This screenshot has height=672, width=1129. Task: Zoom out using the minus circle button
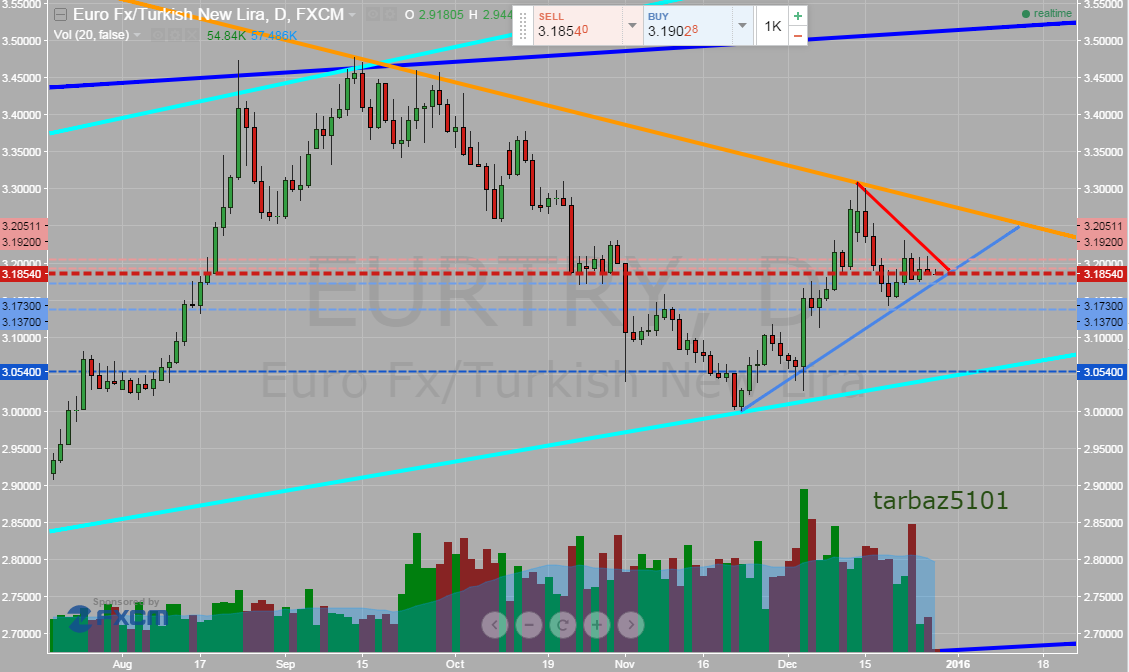coord(529,626)
